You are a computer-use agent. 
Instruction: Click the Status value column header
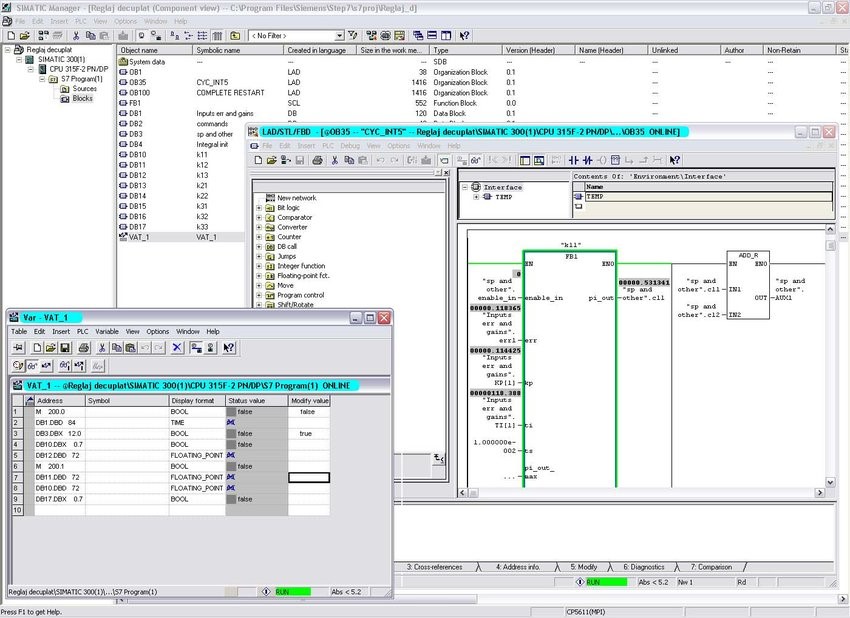(x=256, y=401)
